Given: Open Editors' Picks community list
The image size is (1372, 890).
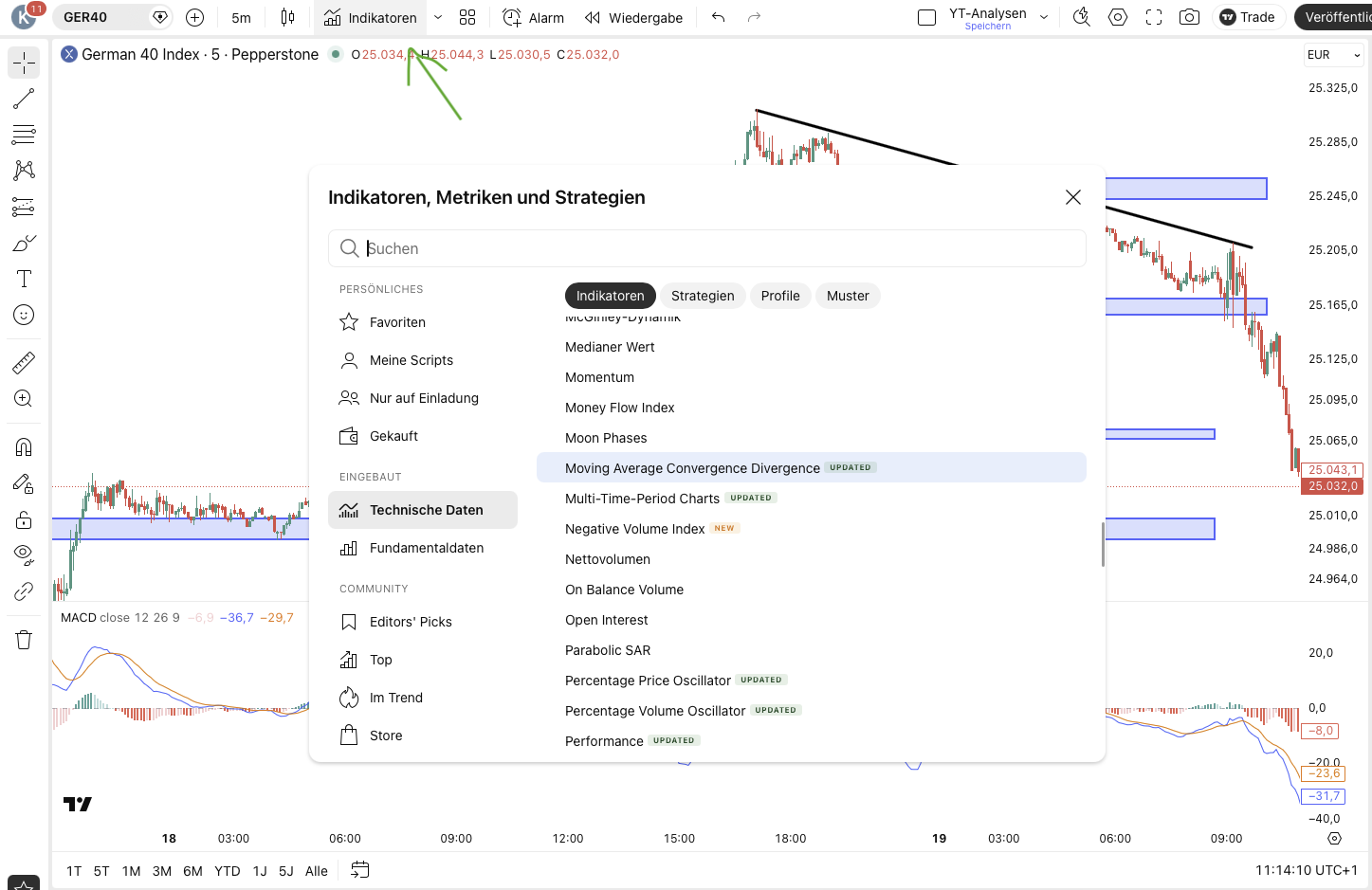Looking at the screenshot, I should point(423,622).
